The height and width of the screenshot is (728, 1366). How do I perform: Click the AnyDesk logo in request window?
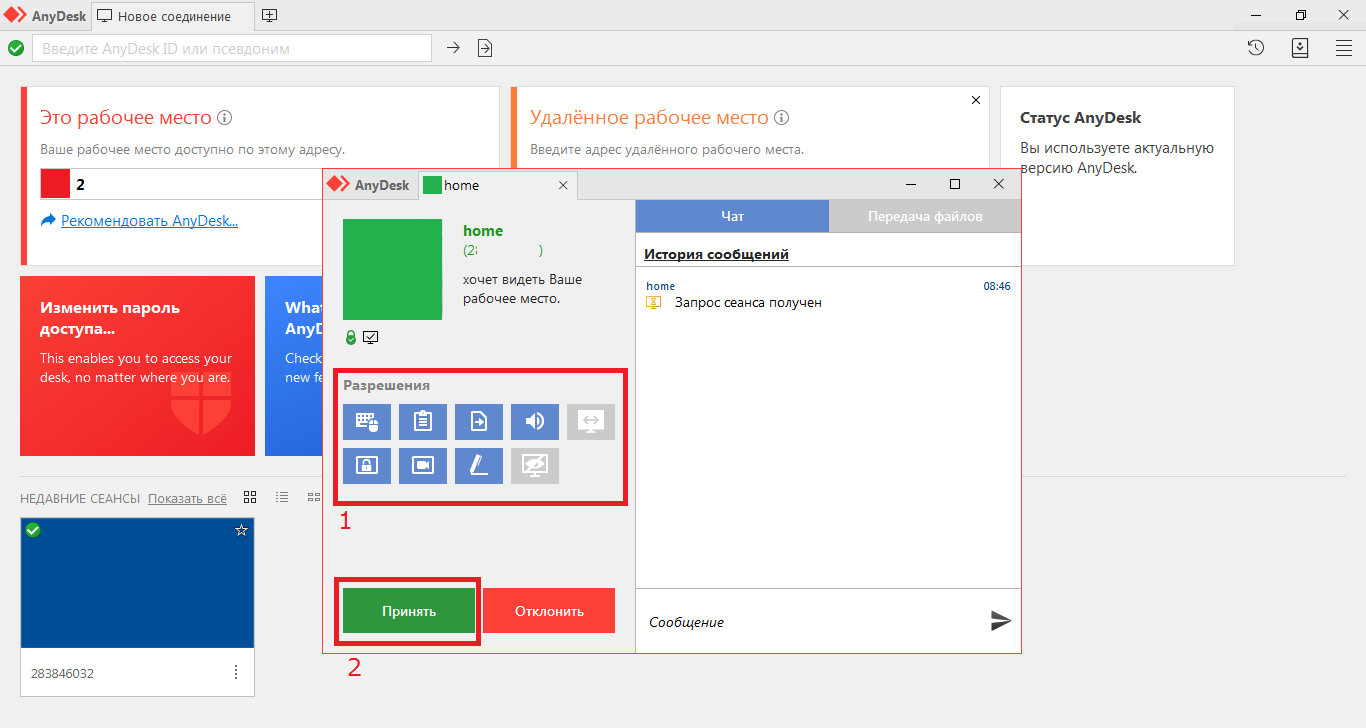[368, 185]
